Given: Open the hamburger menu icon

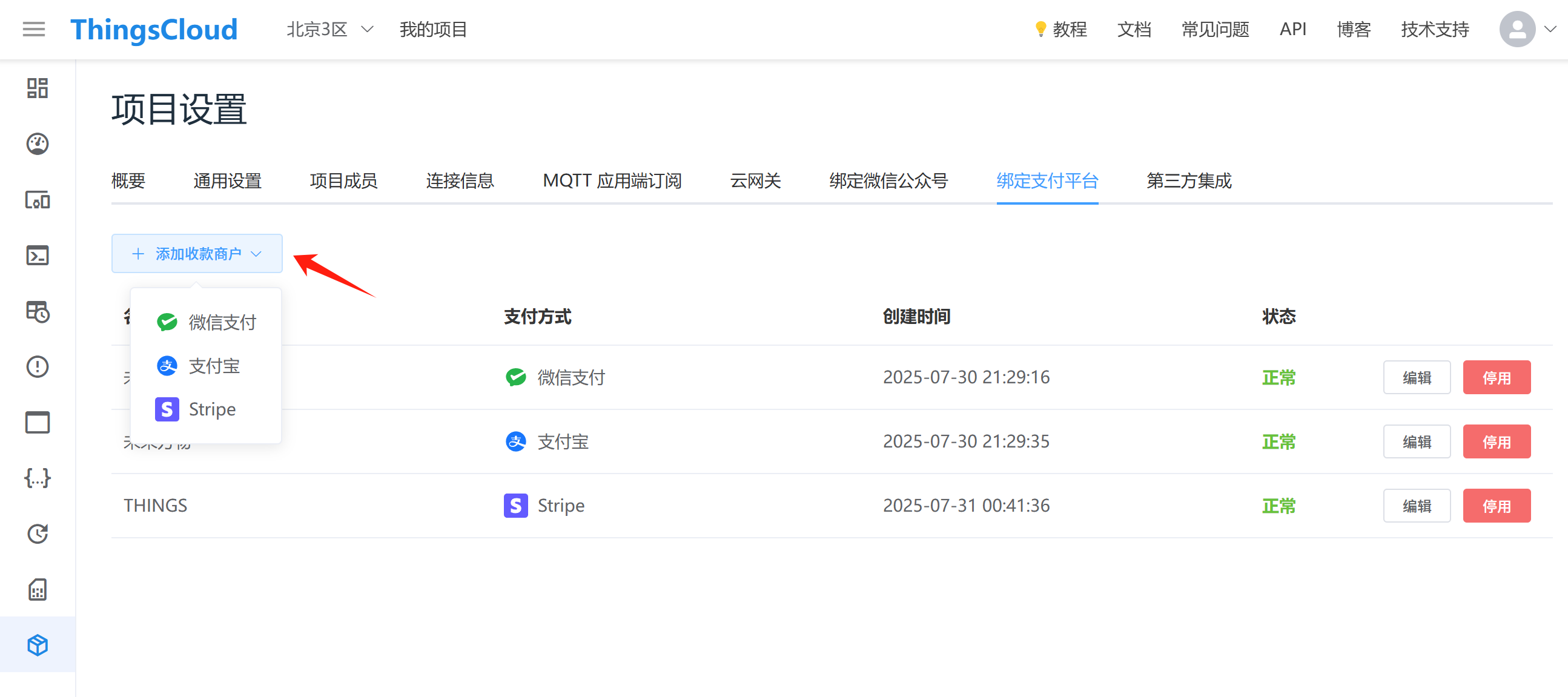Looking at the screenshot, I should [33, 29].
